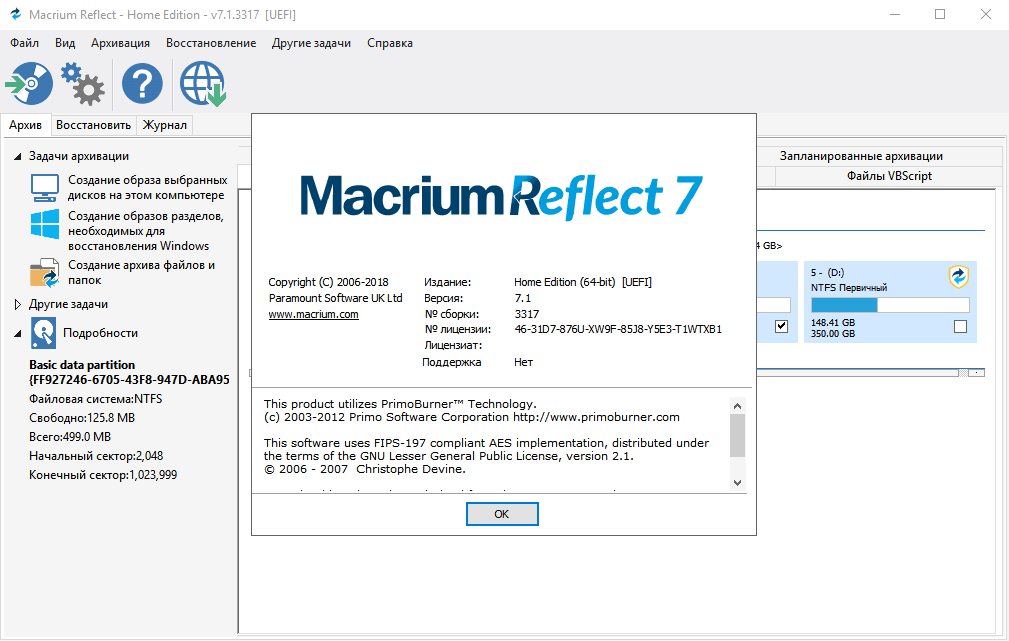Click the globe check for updates icon
This screenshot has height=641, width=1009.
point(203,84)
